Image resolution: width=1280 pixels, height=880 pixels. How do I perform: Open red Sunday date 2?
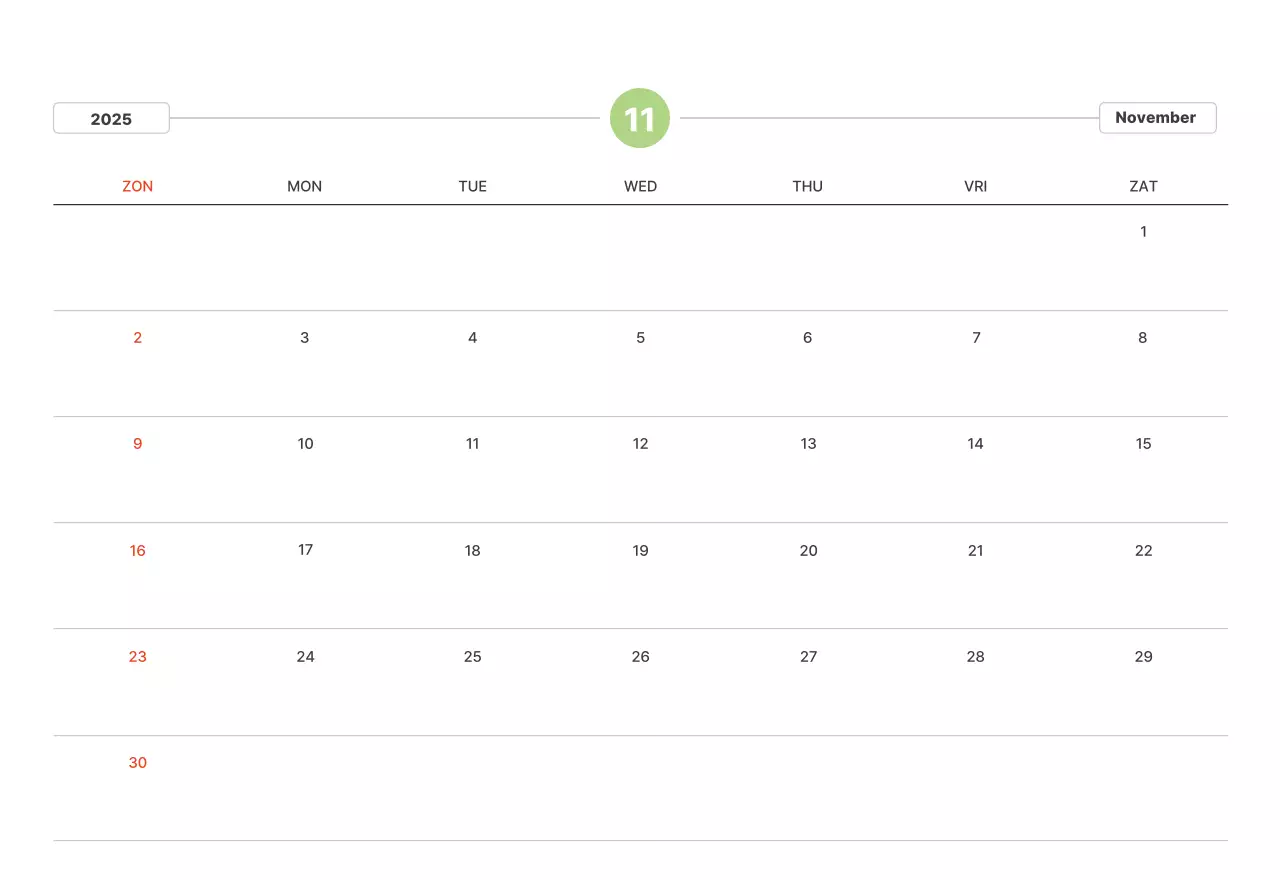coord(138,338)
